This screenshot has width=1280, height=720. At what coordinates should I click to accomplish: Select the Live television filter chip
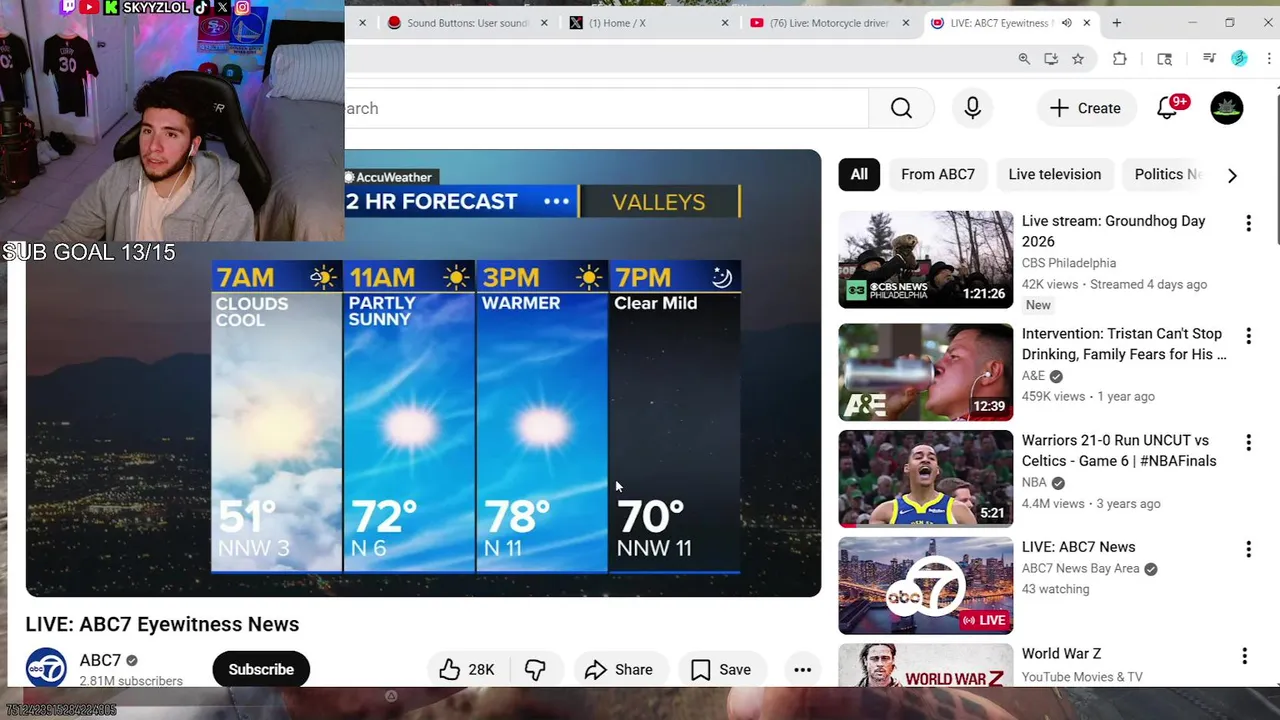(x=1054, y=174)
